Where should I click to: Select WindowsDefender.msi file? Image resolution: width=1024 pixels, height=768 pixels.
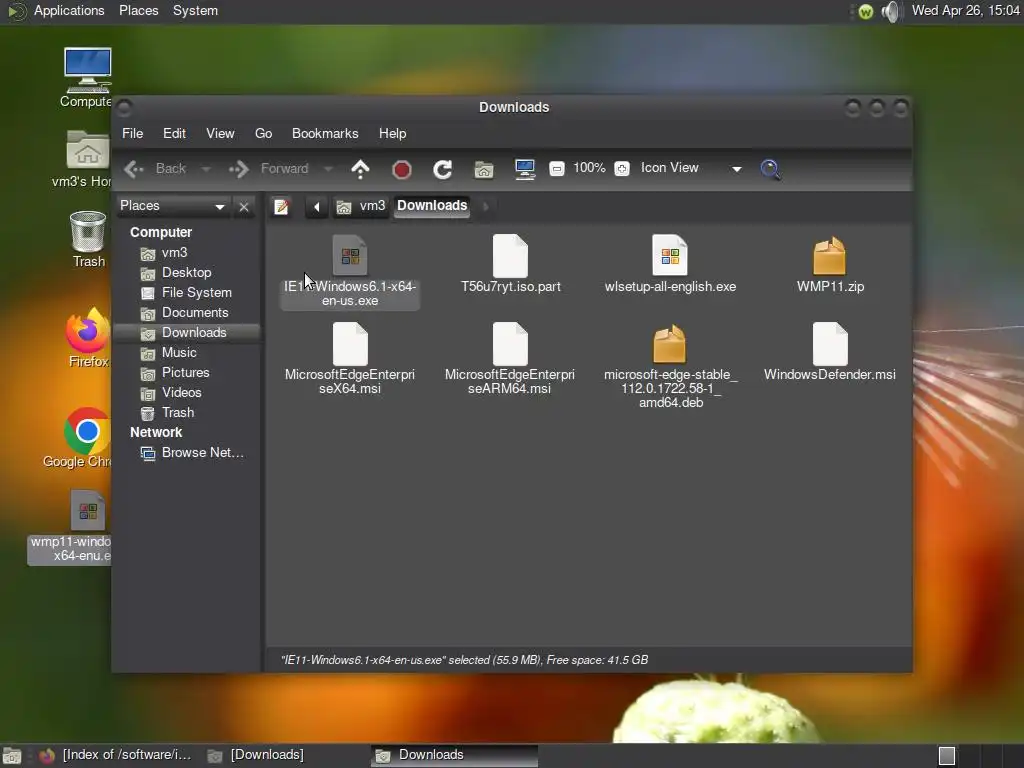pyautogui.click(x=830, y=352)
